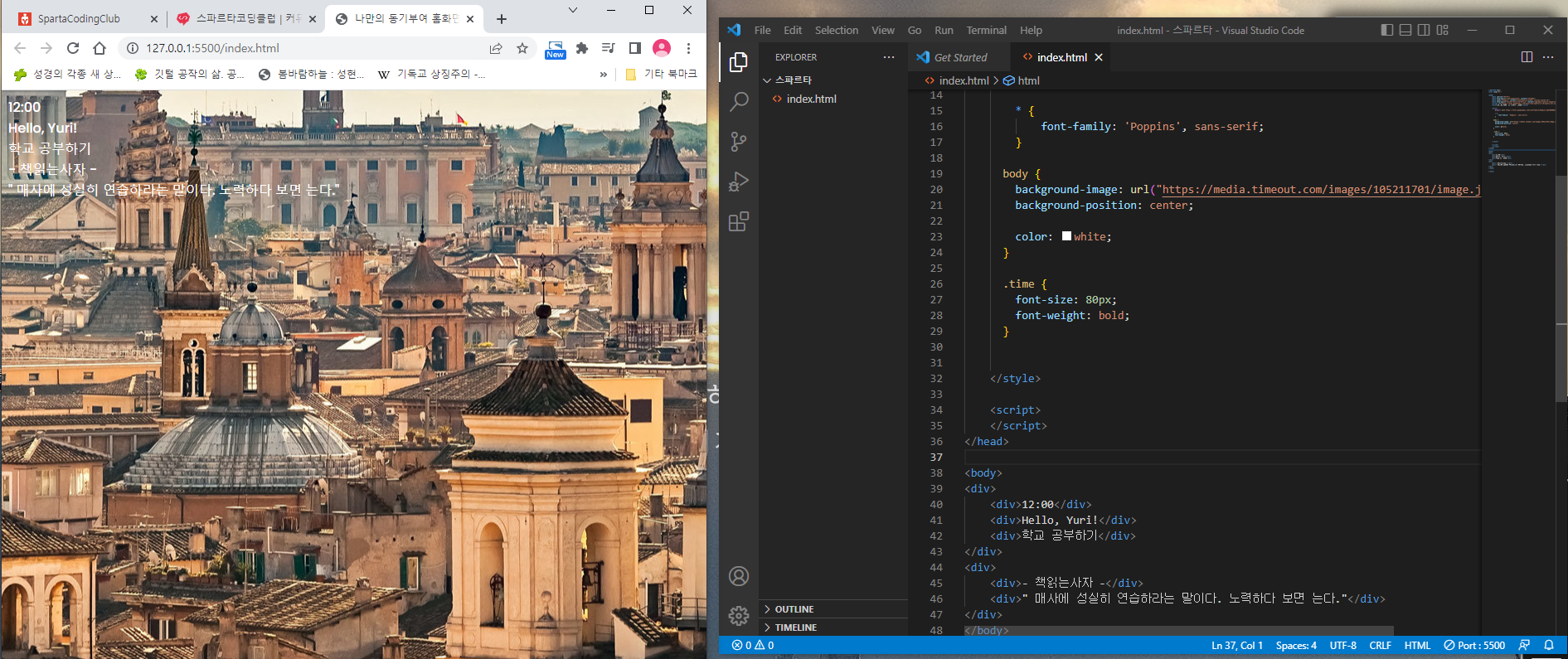1568x659 pixels.
Task: Click the feedback icon in VS Code status bar
Action: (x=1524, y=645)
